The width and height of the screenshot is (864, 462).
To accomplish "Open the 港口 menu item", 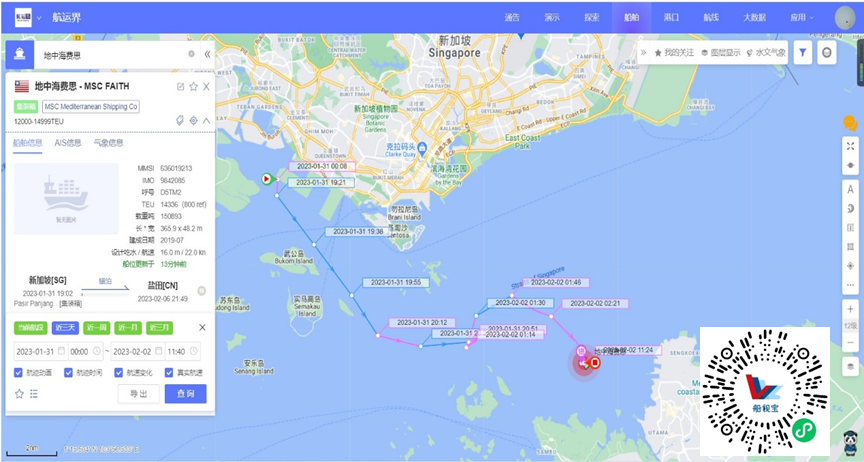I will (x=671, y=17).
